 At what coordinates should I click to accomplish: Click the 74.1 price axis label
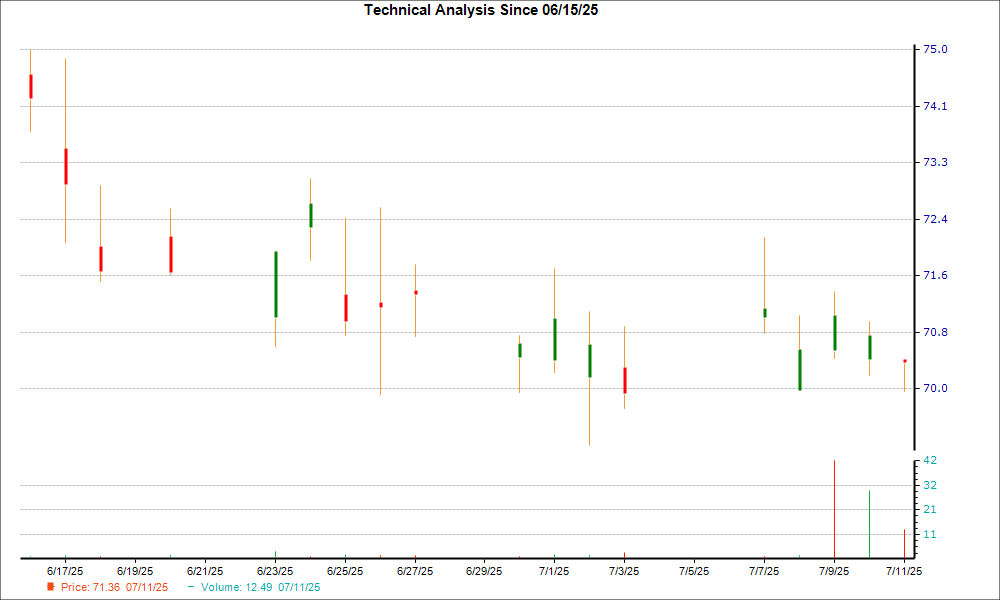tap(935, 106)
